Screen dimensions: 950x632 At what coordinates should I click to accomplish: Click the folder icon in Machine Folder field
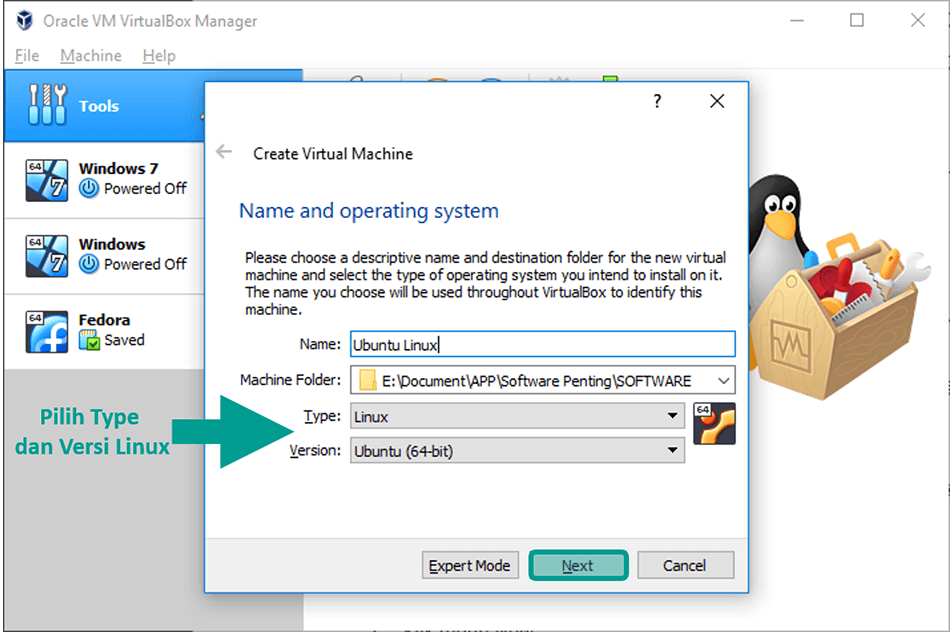(x=367, y=381)
